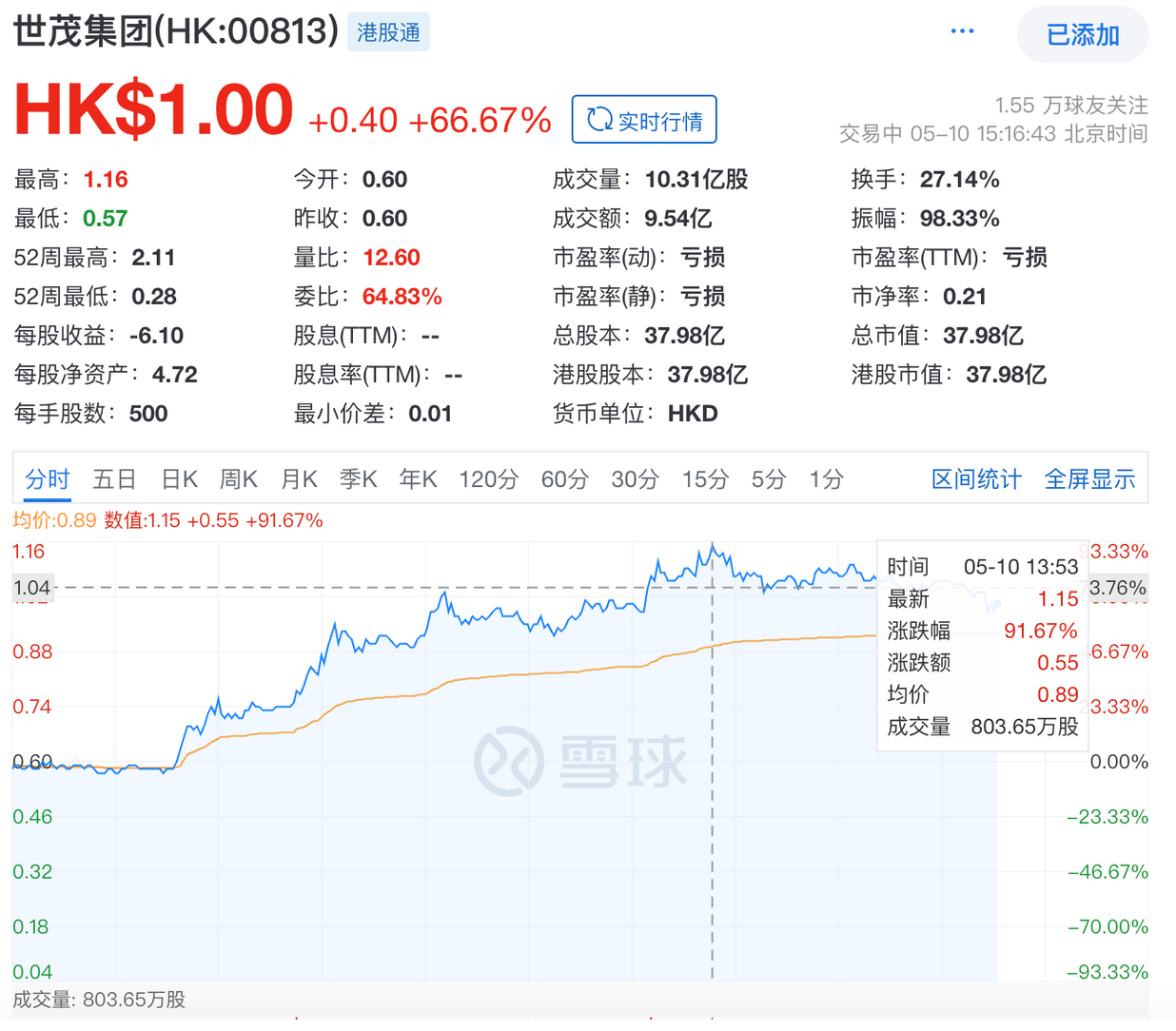
Task: Click the 委比 value 64.83%
Action: (402, 297)
